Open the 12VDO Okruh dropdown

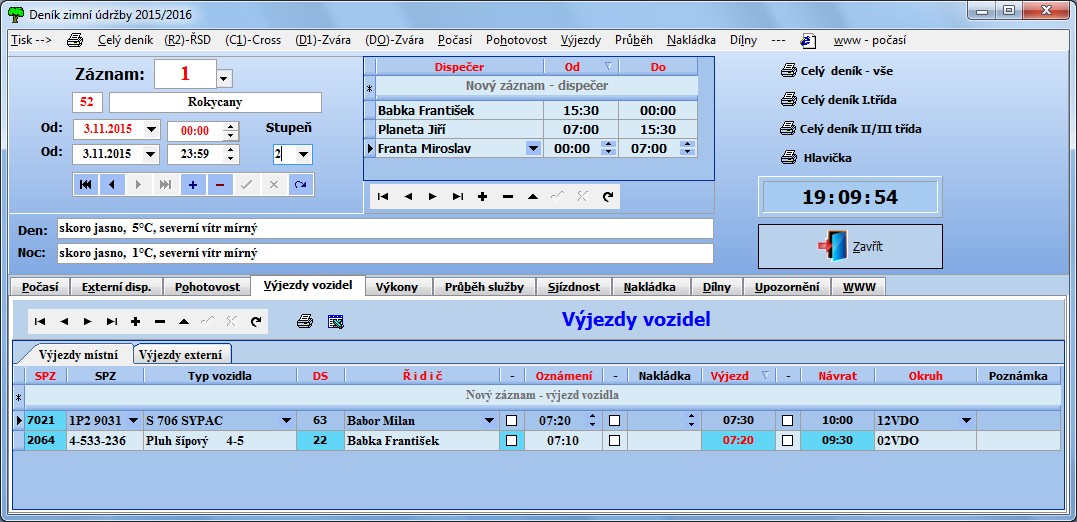pos(965,421)
